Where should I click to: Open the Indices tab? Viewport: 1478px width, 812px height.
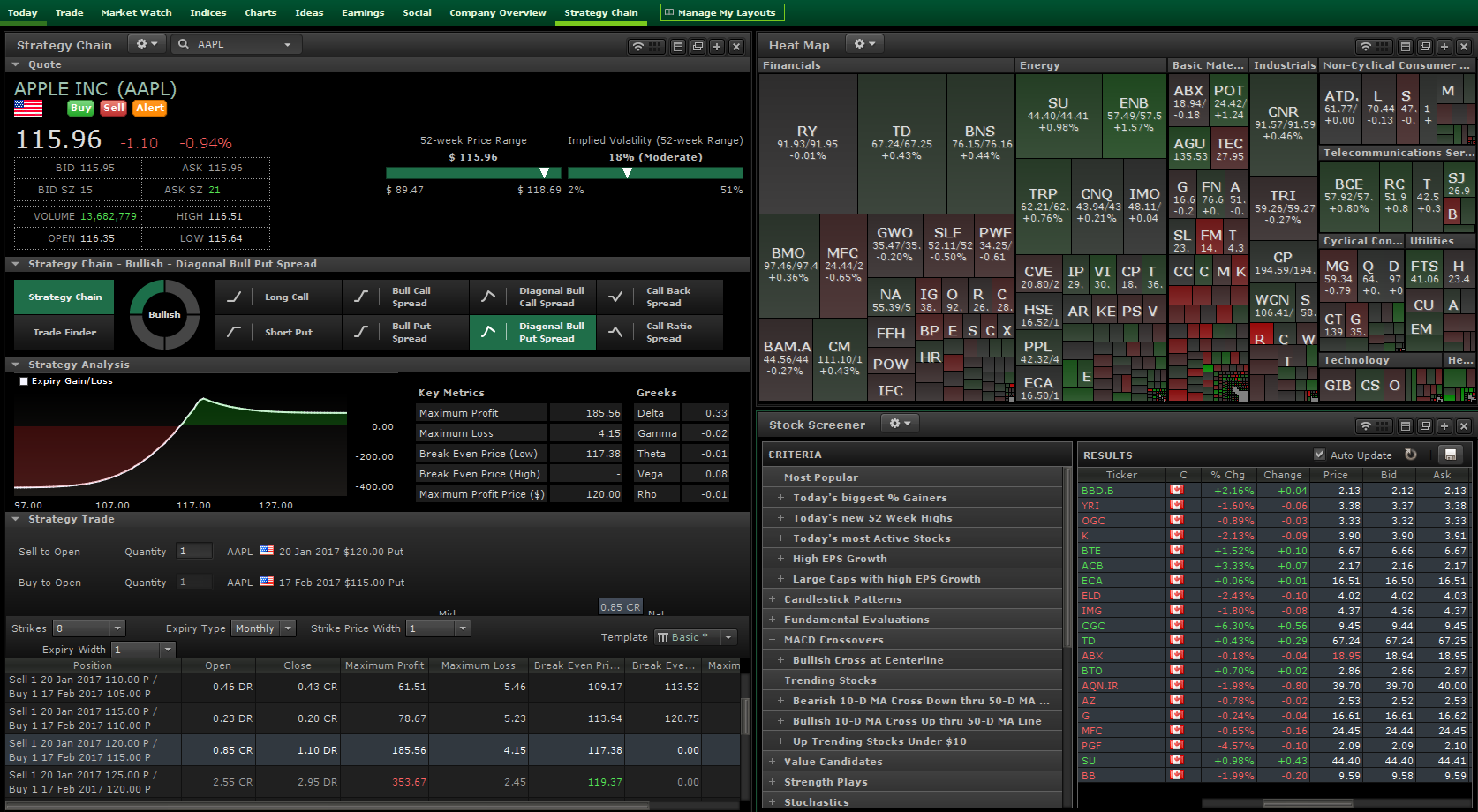click(207, 12)
